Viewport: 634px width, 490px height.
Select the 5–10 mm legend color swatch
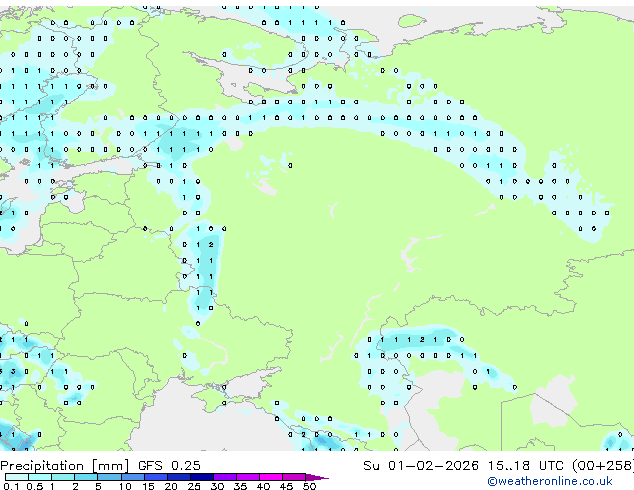pyautogui.click(x=109, y=477)
